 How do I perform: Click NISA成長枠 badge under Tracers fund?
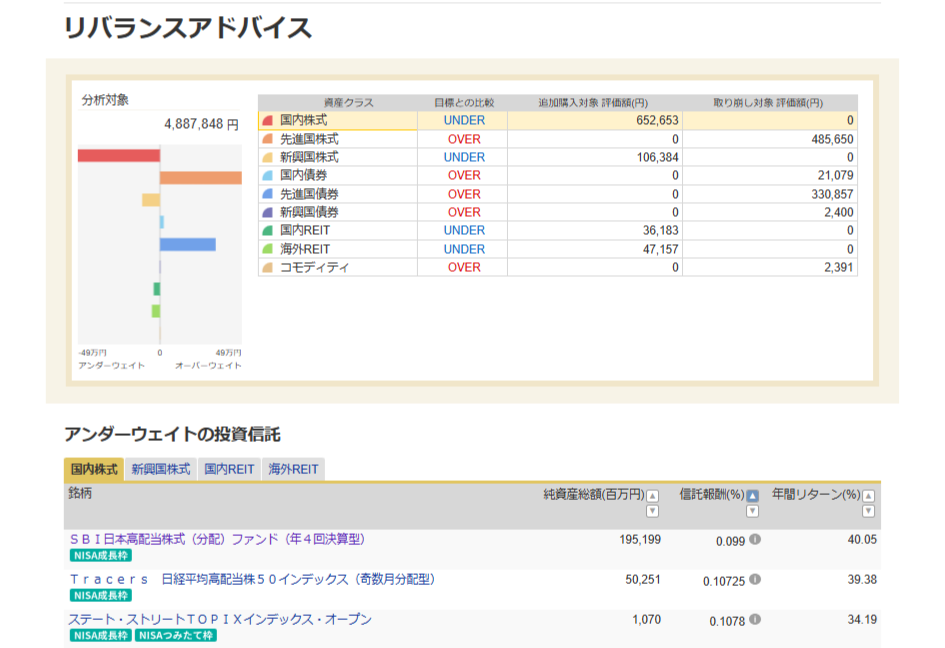coord(100,595)
